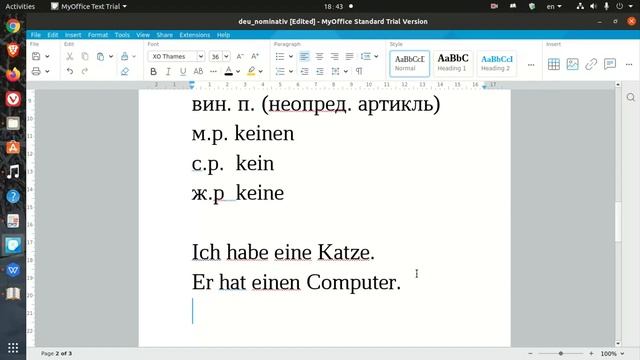This screenshot has width=640, height=360.
Task: Apply the Heading 1 style
Action: 453,63
